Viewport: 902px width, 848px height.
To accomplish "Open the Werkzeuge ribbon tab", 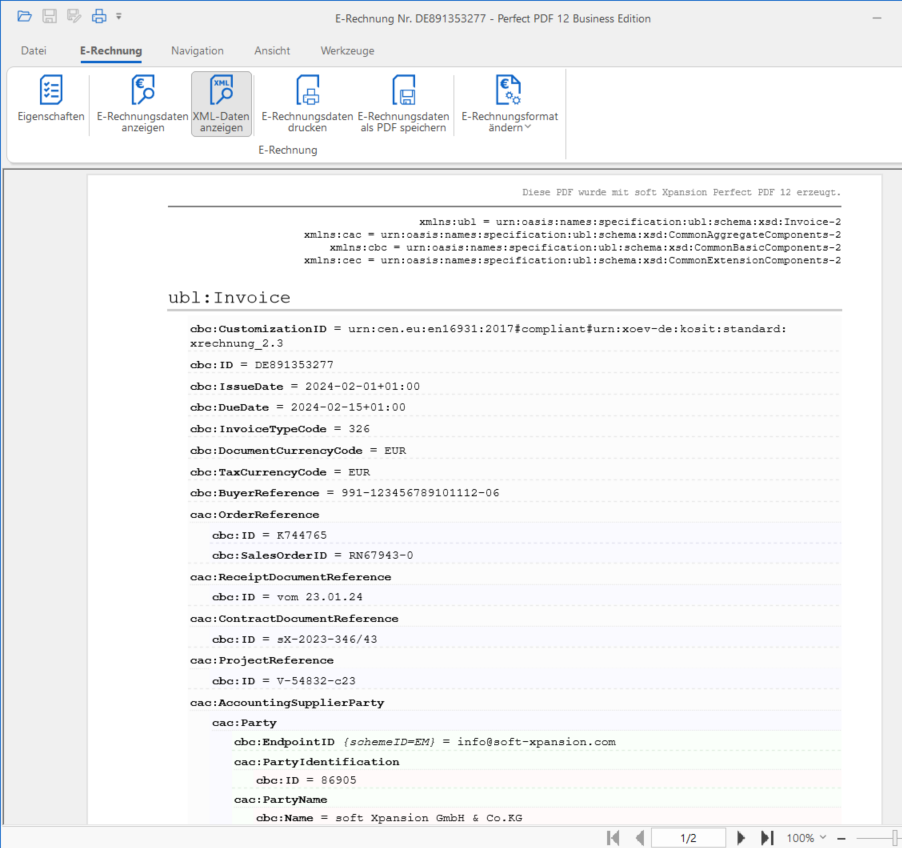I will coord(347,51).
